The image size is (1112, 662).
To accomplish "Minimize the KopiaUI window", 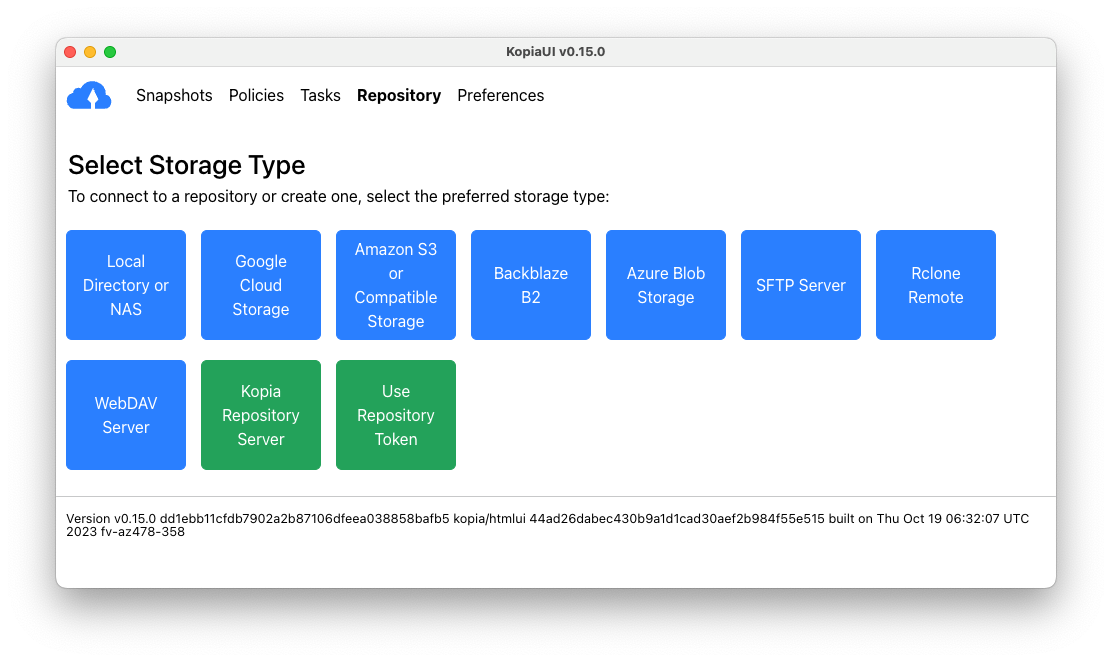I will [90, 51].
